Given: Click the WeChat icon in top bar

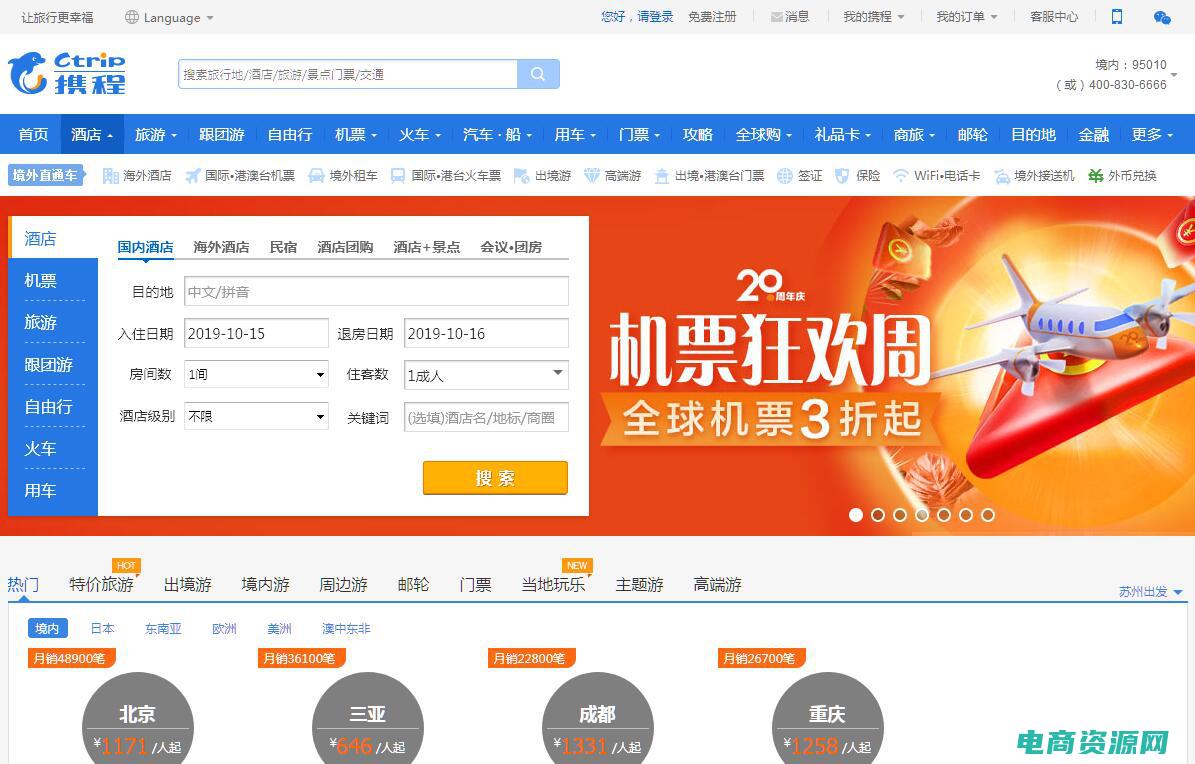Looking at the screenshot, I should point(1161,17).
